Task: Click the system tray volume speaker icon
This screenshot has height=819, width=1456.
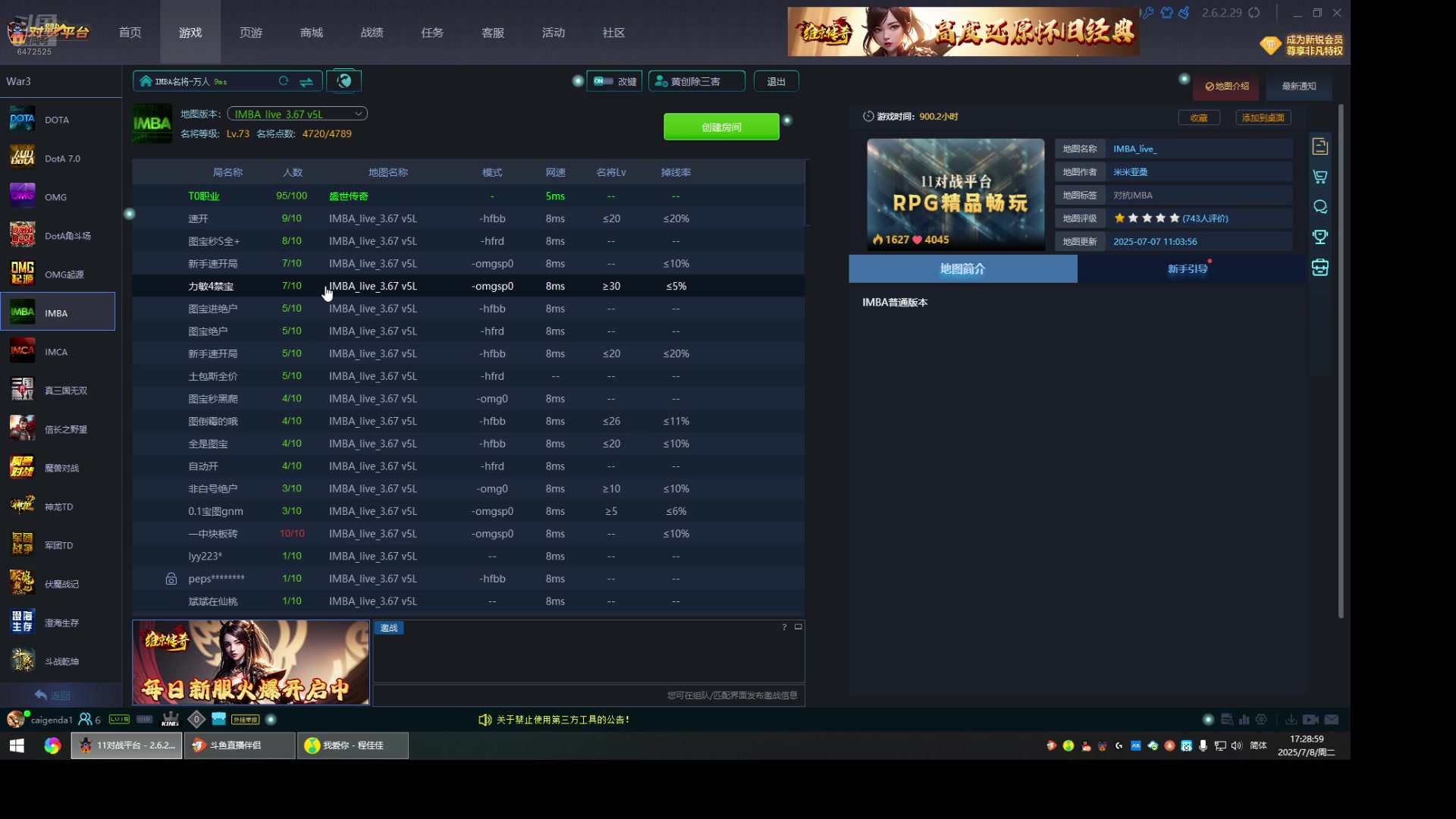Action: point(1237,746)
